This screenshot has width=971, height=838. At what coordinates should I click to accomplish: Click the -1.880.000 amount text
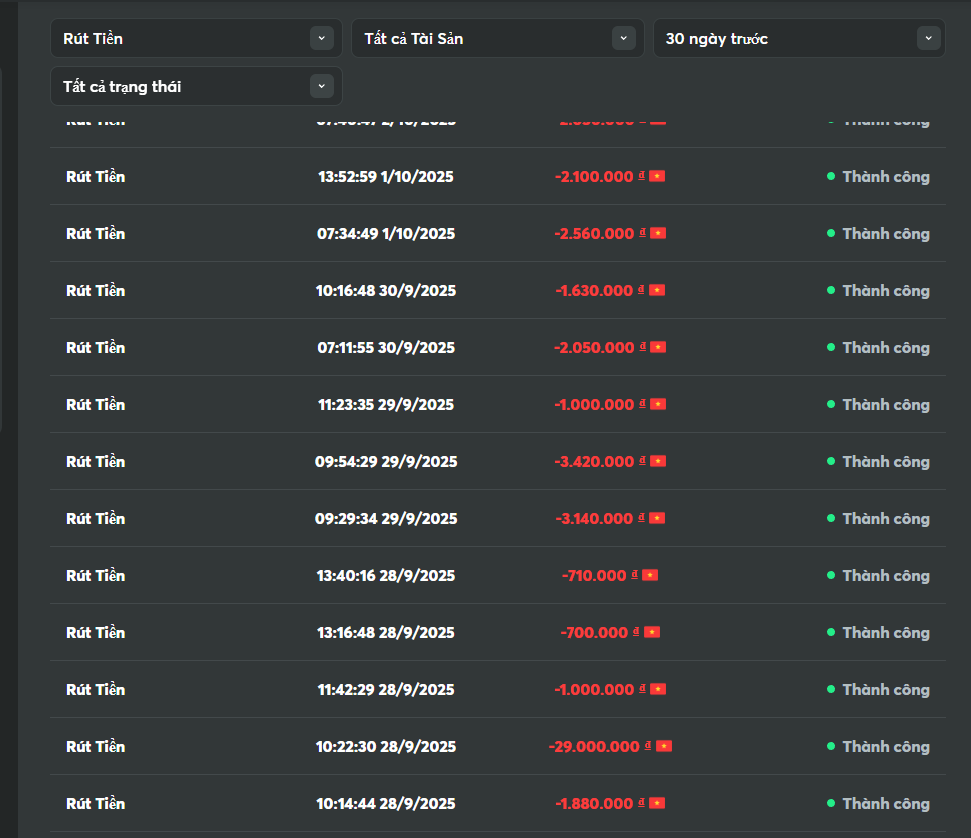pos(594,804)
